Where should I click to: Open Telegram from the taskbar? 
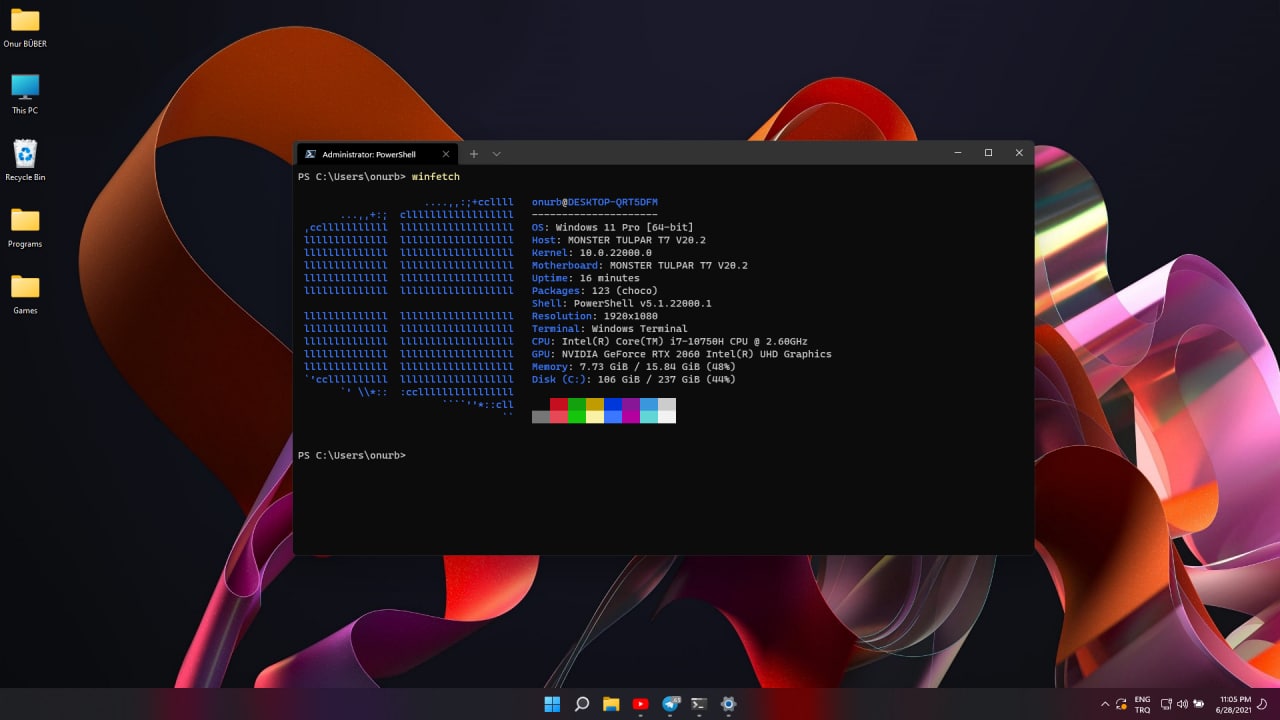670,704
